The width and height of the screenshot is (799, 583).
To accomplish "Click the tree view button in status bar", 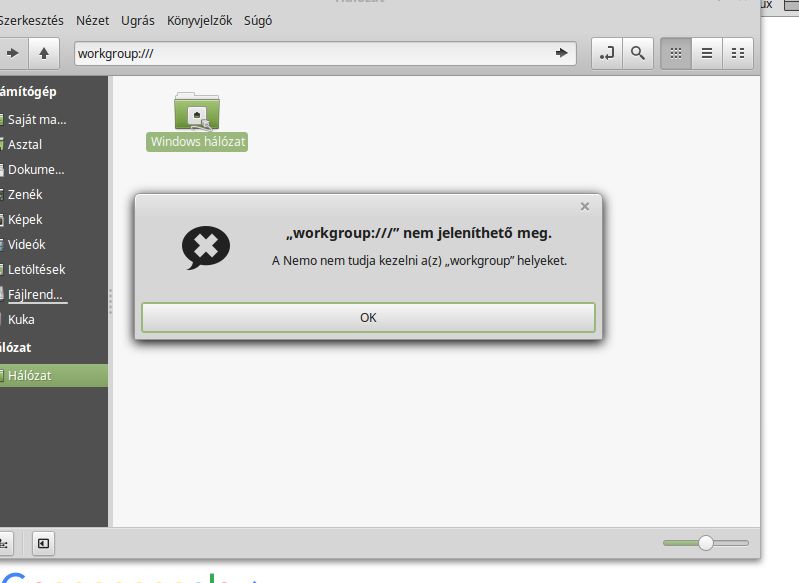I will click(x=5, y=543).
